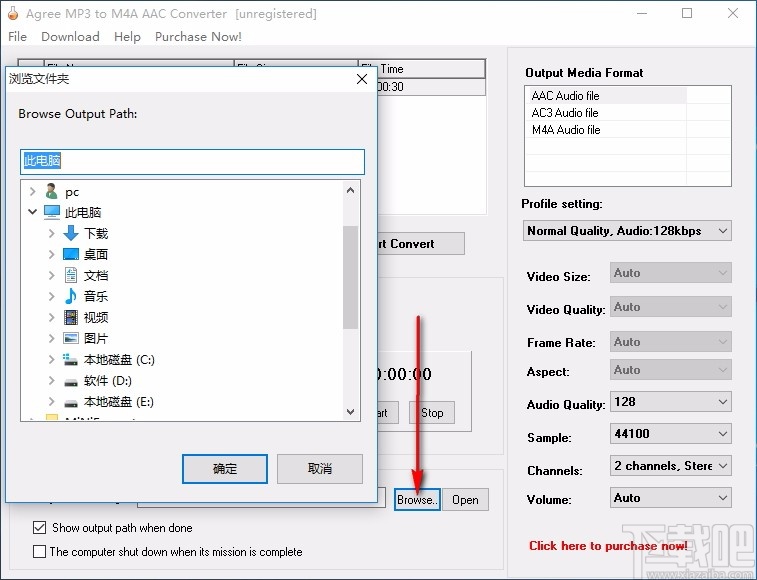The height and width of the screenshot is (580, 757).
Task: Confirm with the 确定 button
Action: point(225,468)
